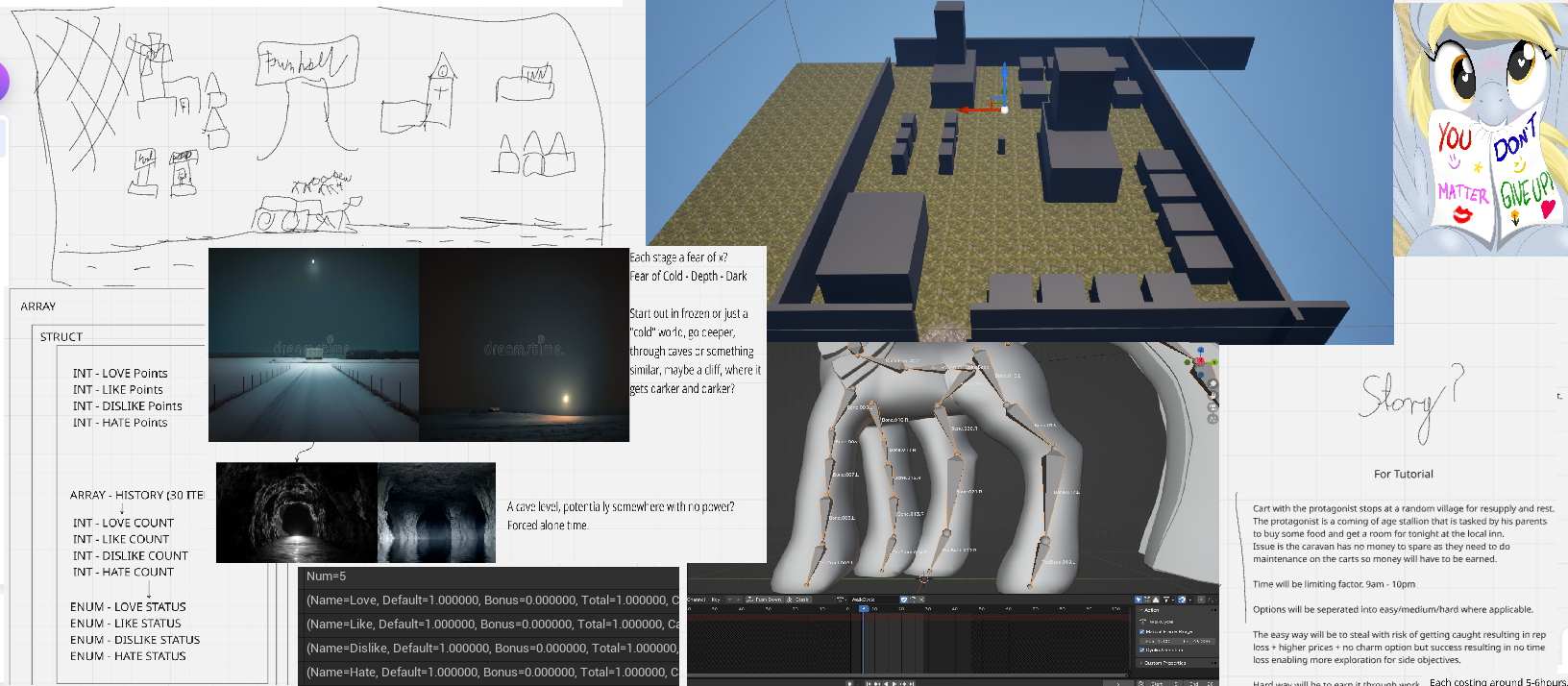This screenshot has width=1568, height=686.
Task: Select the cave tunnel reference image
Action: tap(297, 512)
